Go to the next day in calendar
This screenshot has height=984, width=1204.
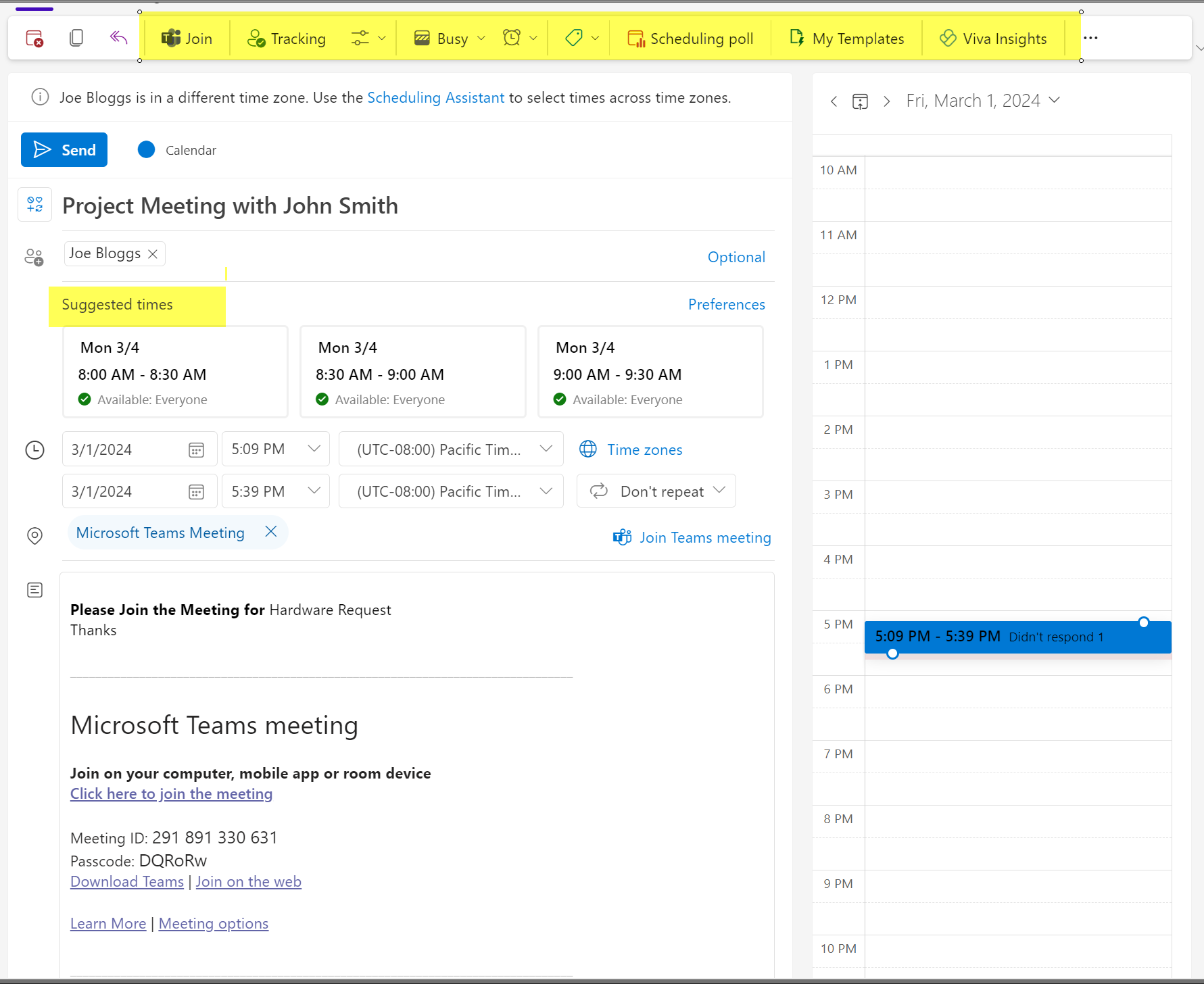click(x=886, y=101)
